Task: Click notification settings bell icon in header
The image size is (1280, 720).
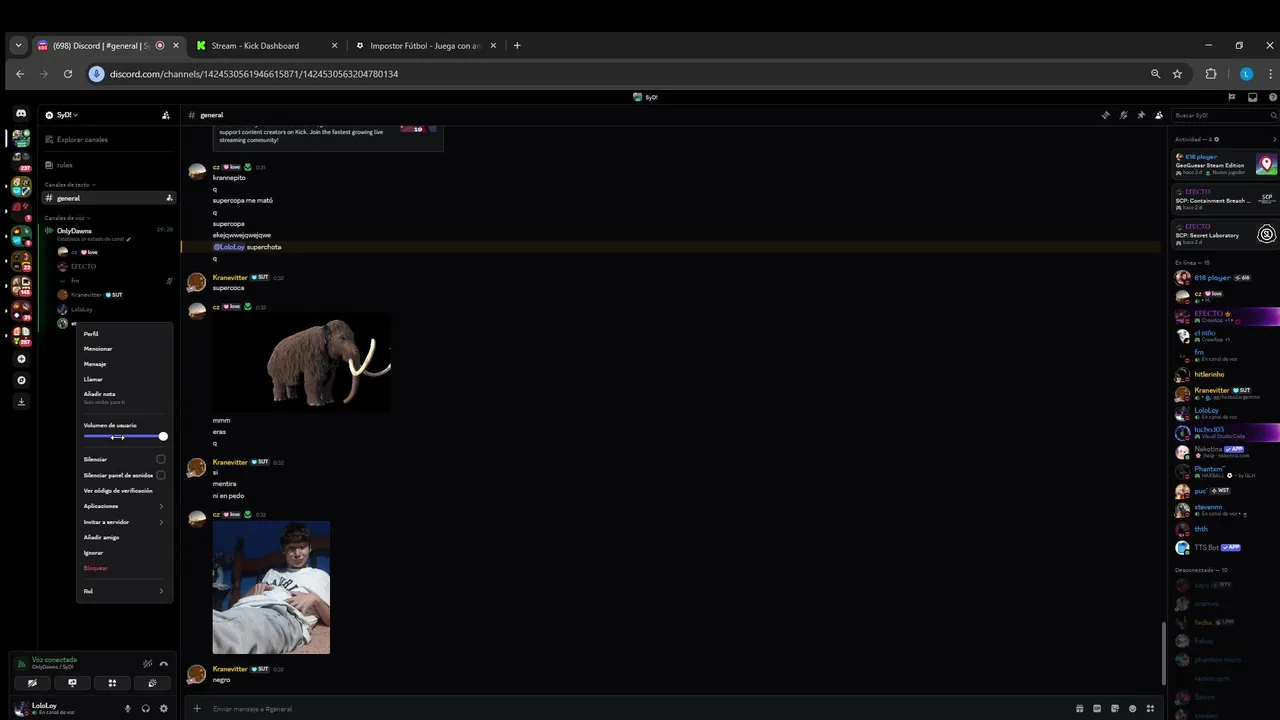Action: pos(1123,115)
